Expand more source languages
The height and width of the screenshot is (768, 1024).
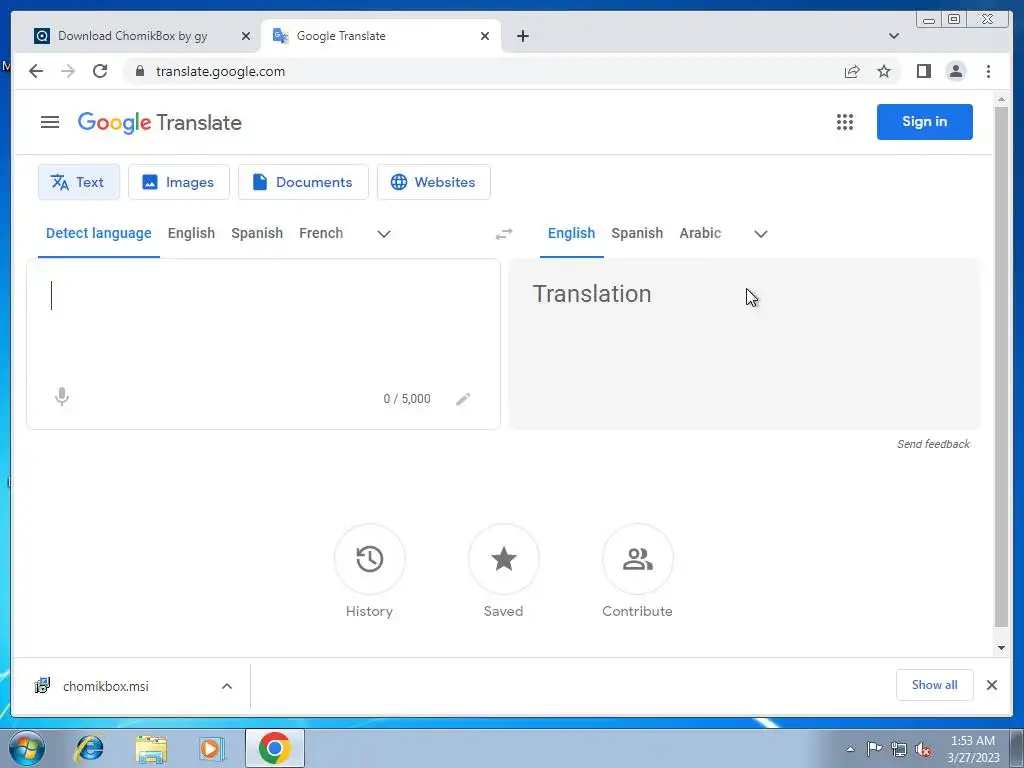(384, 234)
